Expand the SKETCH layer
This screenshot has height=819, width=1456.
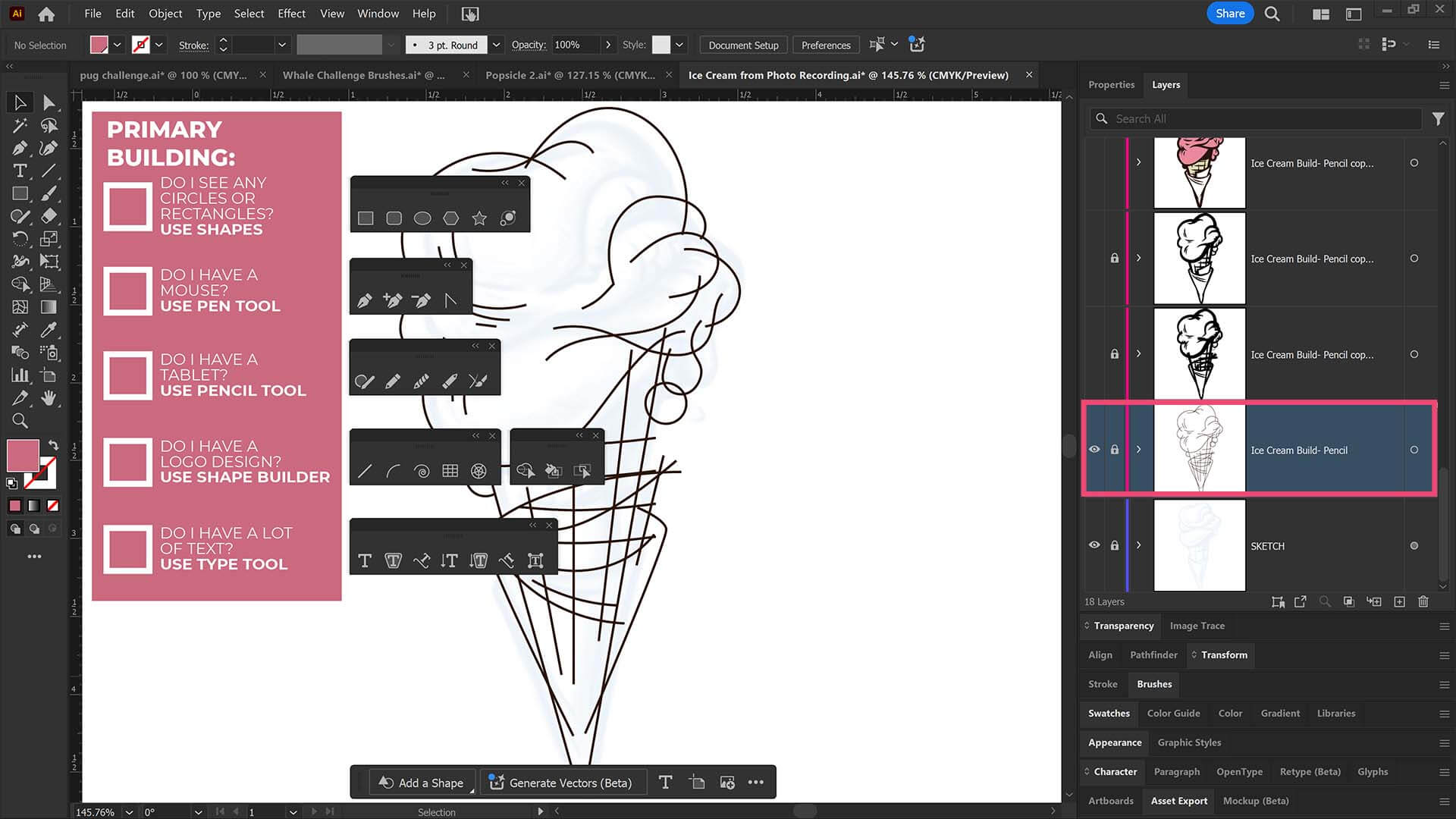pos(1138,545)
